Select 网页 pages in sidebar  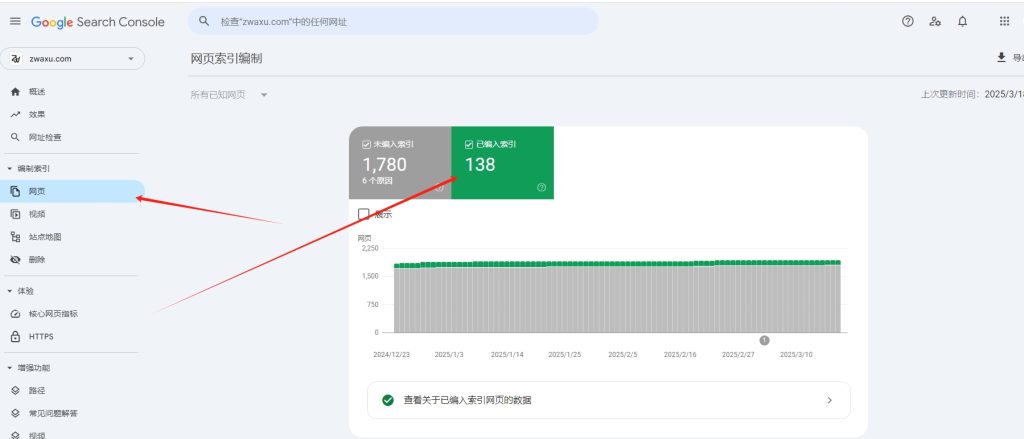coord(72,191)
